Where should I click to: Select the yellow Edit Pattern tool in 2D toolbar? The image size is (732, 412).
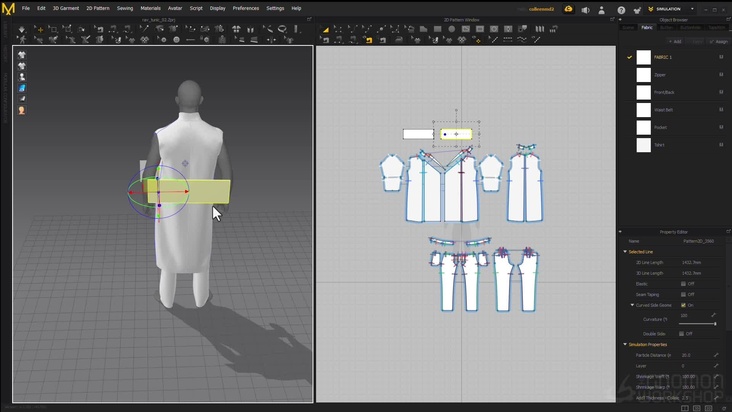(x=325, y=29)
